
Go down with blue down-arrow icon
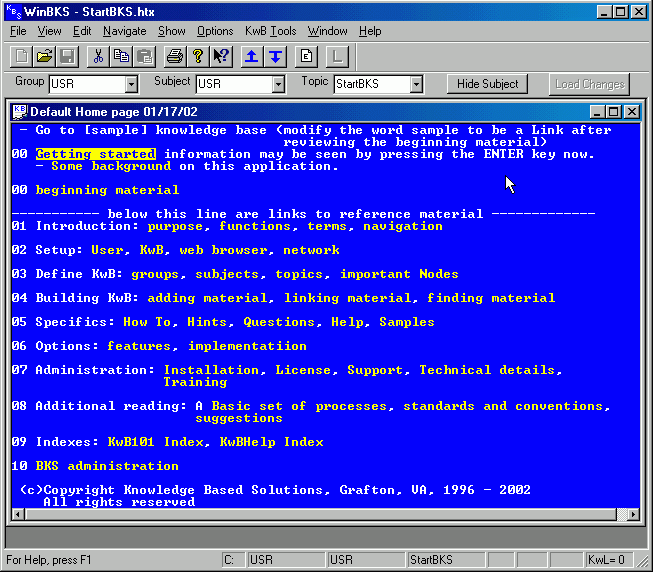point(275,56)
